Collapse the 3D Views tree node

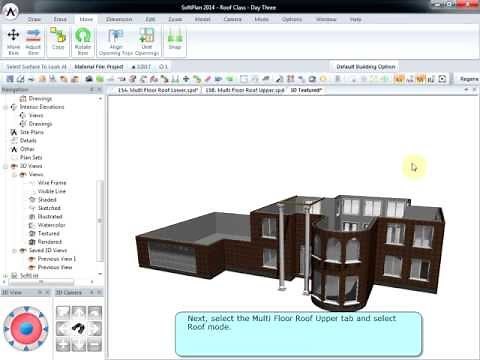point(6,166)
